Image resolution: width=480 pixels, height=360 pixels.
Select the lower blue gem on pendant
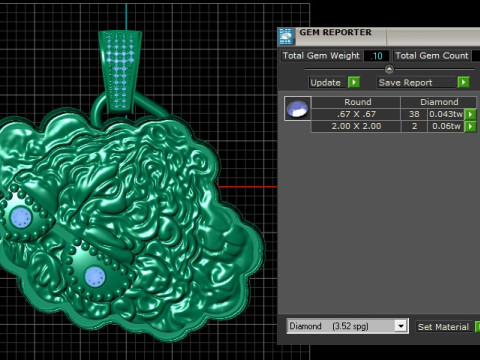click(x=95, y=277)
